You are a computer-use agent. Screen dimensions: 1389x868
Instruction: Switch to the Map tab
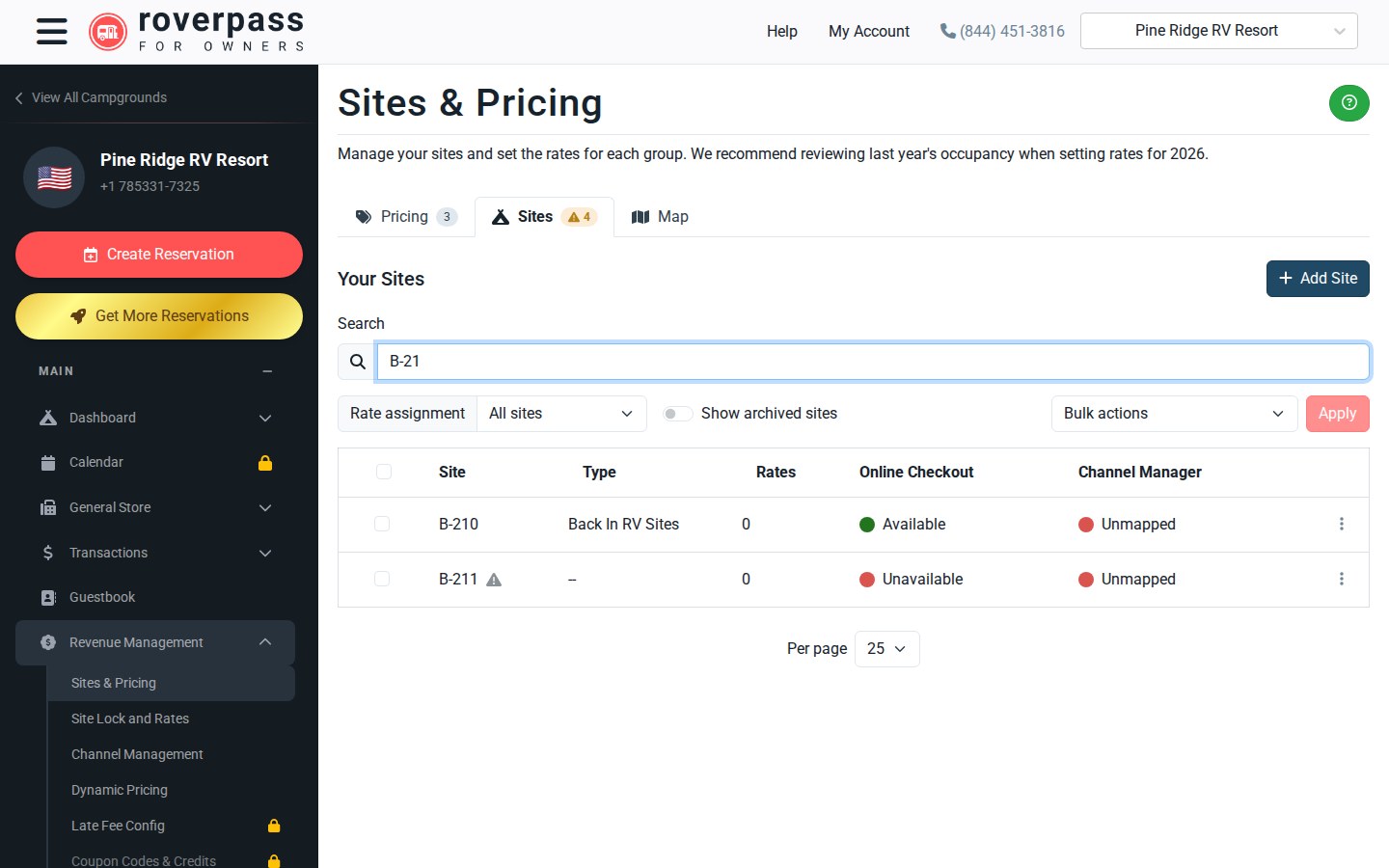point(660,217)
